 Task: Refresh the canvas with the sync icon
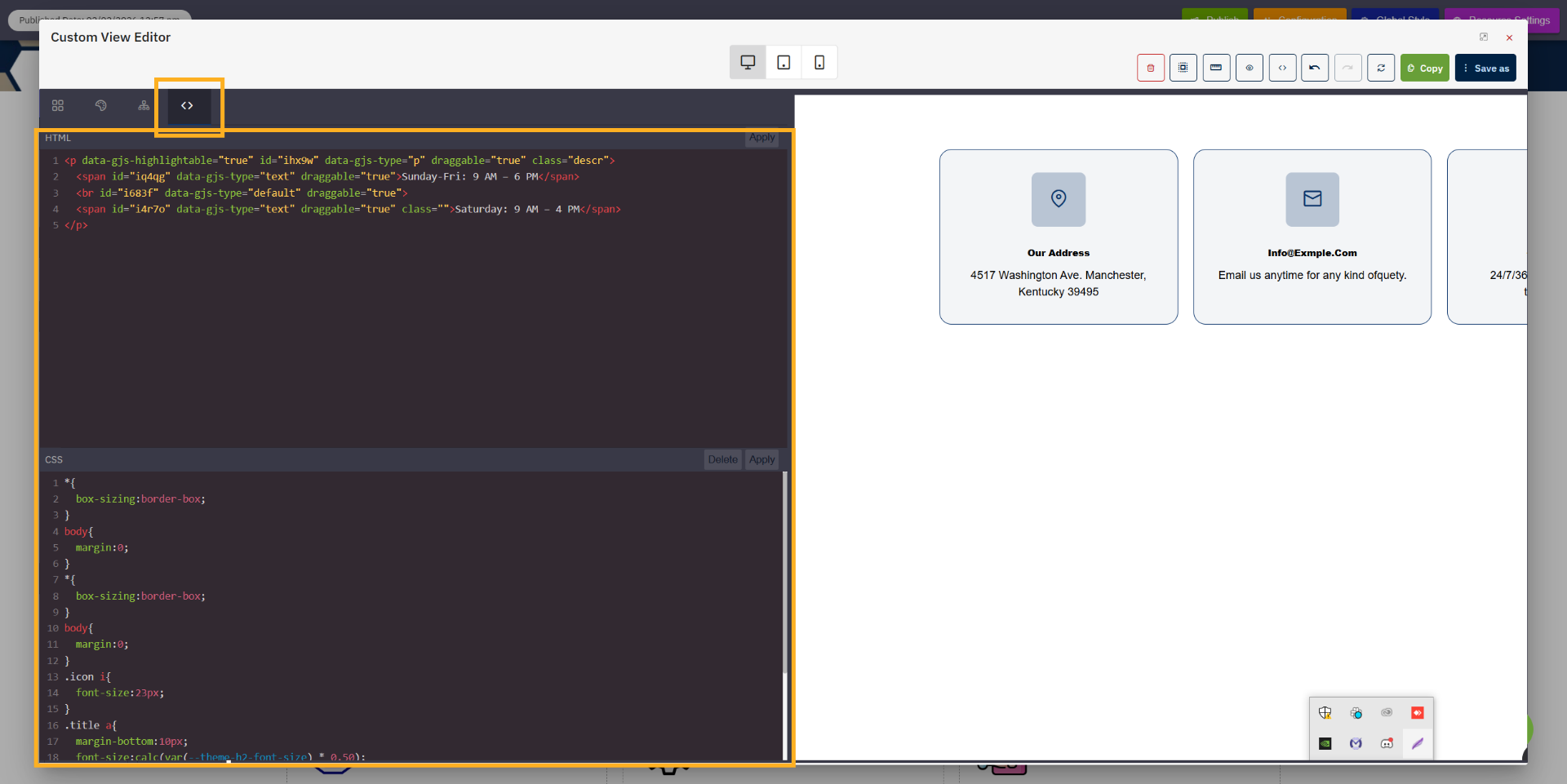[1381, 68]
